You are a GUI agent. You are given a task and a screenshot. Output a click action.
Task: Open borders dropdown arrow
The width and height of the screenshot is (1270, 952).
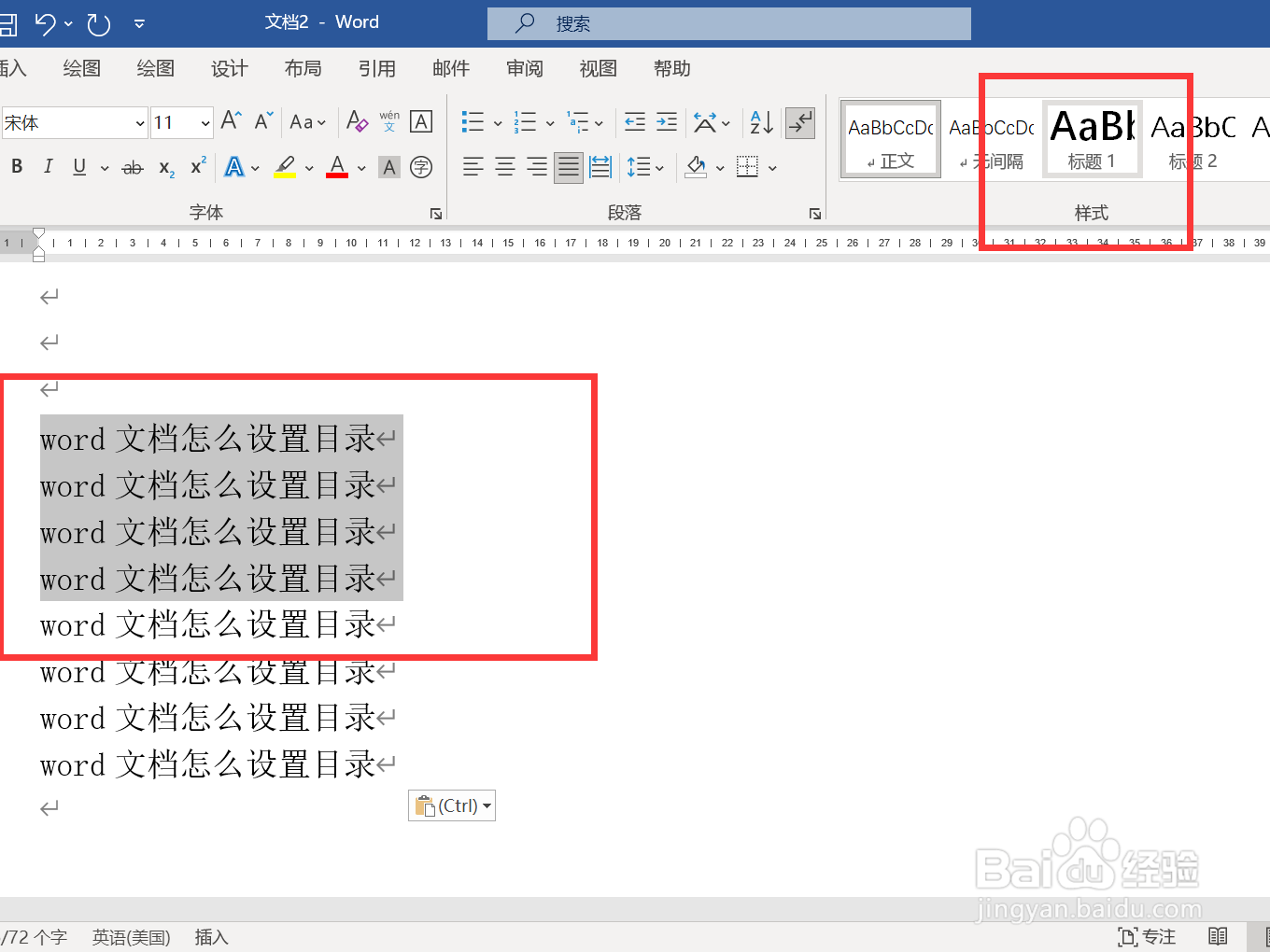772,169
